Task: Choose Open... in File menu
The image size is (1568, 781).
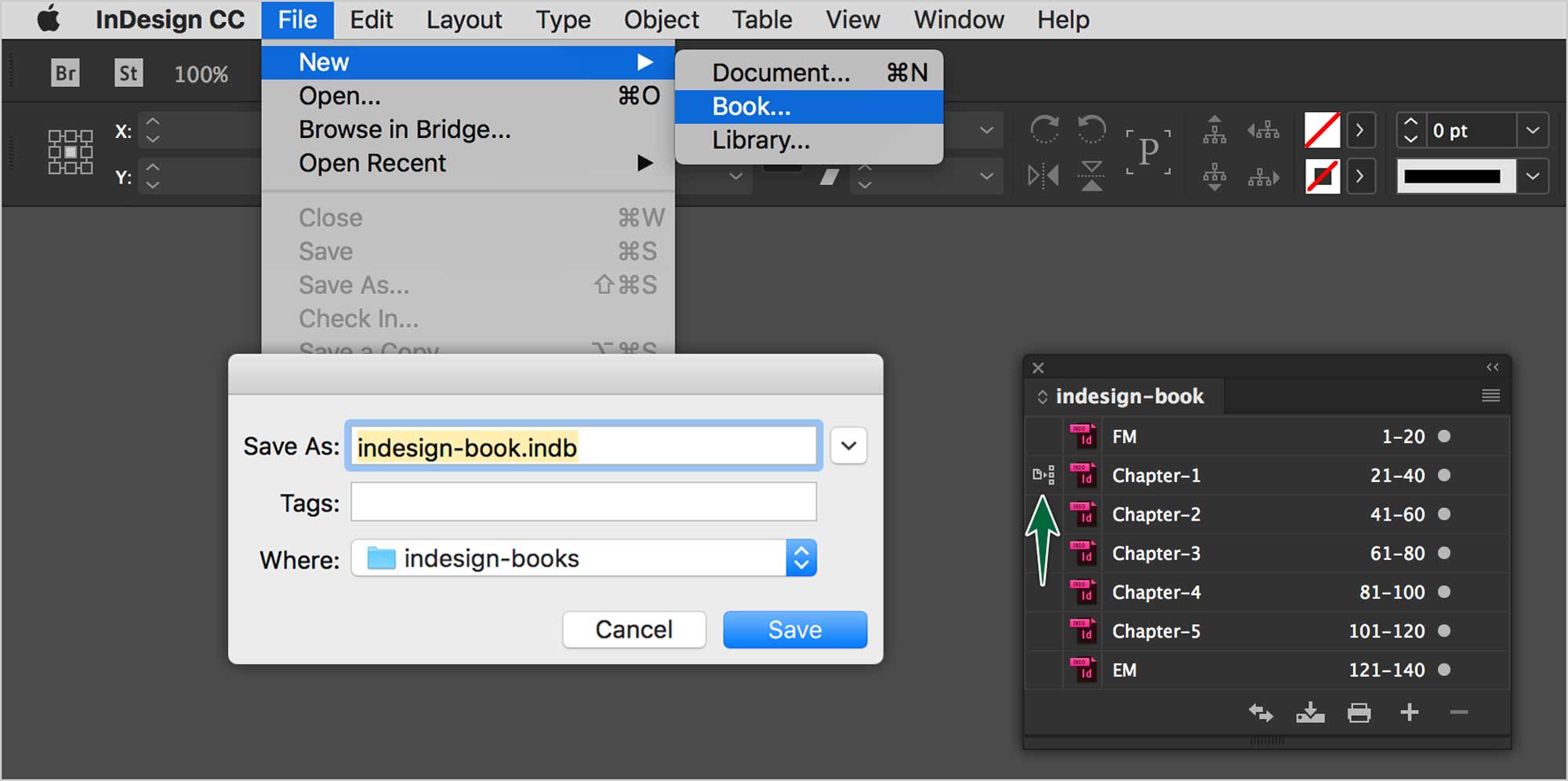Action: pos(468,96)
